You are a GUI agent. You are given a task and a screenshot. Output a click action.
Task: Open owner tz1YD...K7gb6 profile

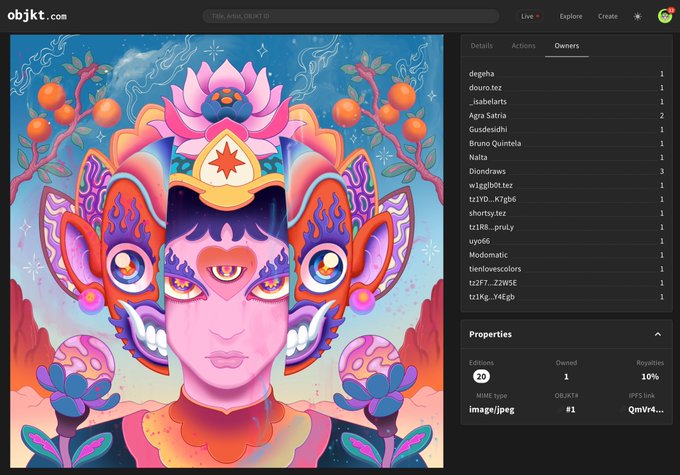tap(492, 199)
